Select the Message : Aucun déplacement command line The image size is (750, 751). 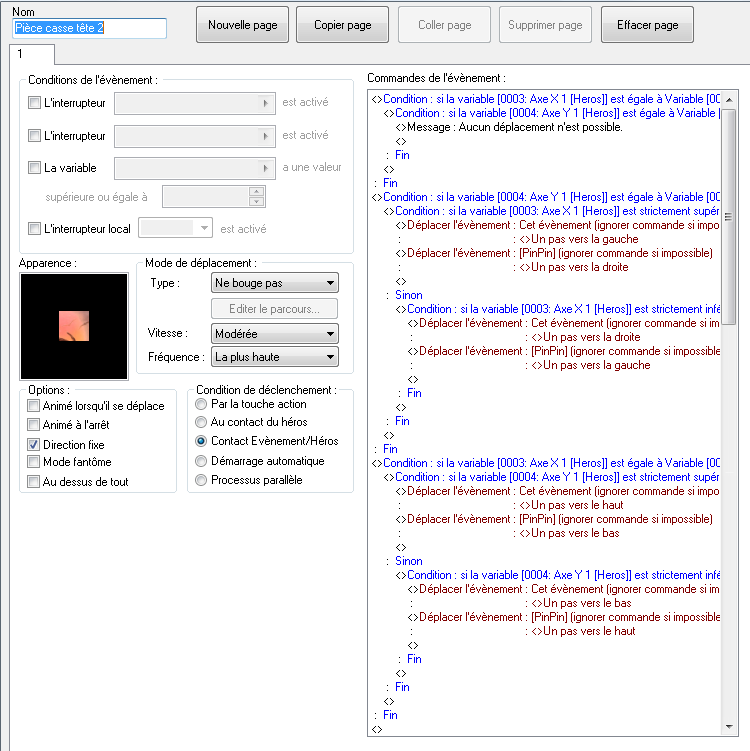[509, 127]
